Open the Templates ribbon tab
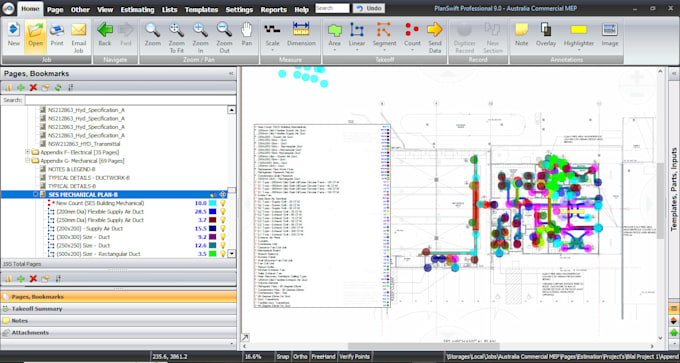The image size is (680, 363). 201,10
